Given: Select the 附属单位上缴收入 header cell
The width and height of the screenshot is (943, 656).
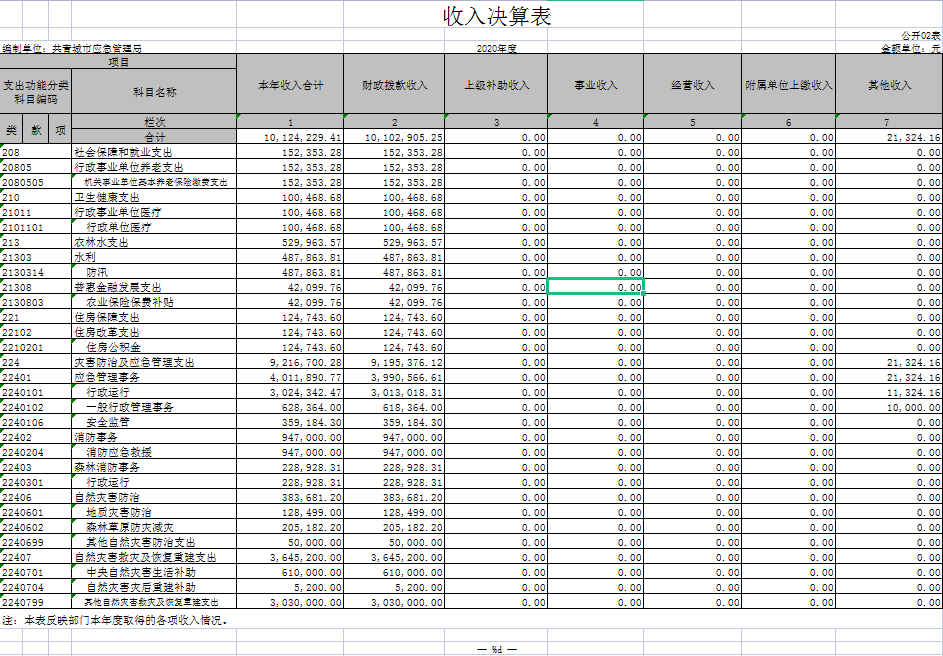Looking at the screenshot, I should (x=789, y=85).
